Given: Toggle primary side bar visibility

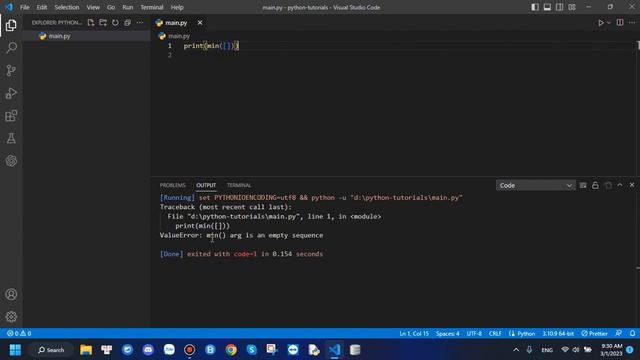Looking at the screenshot, I should (535, 7).
